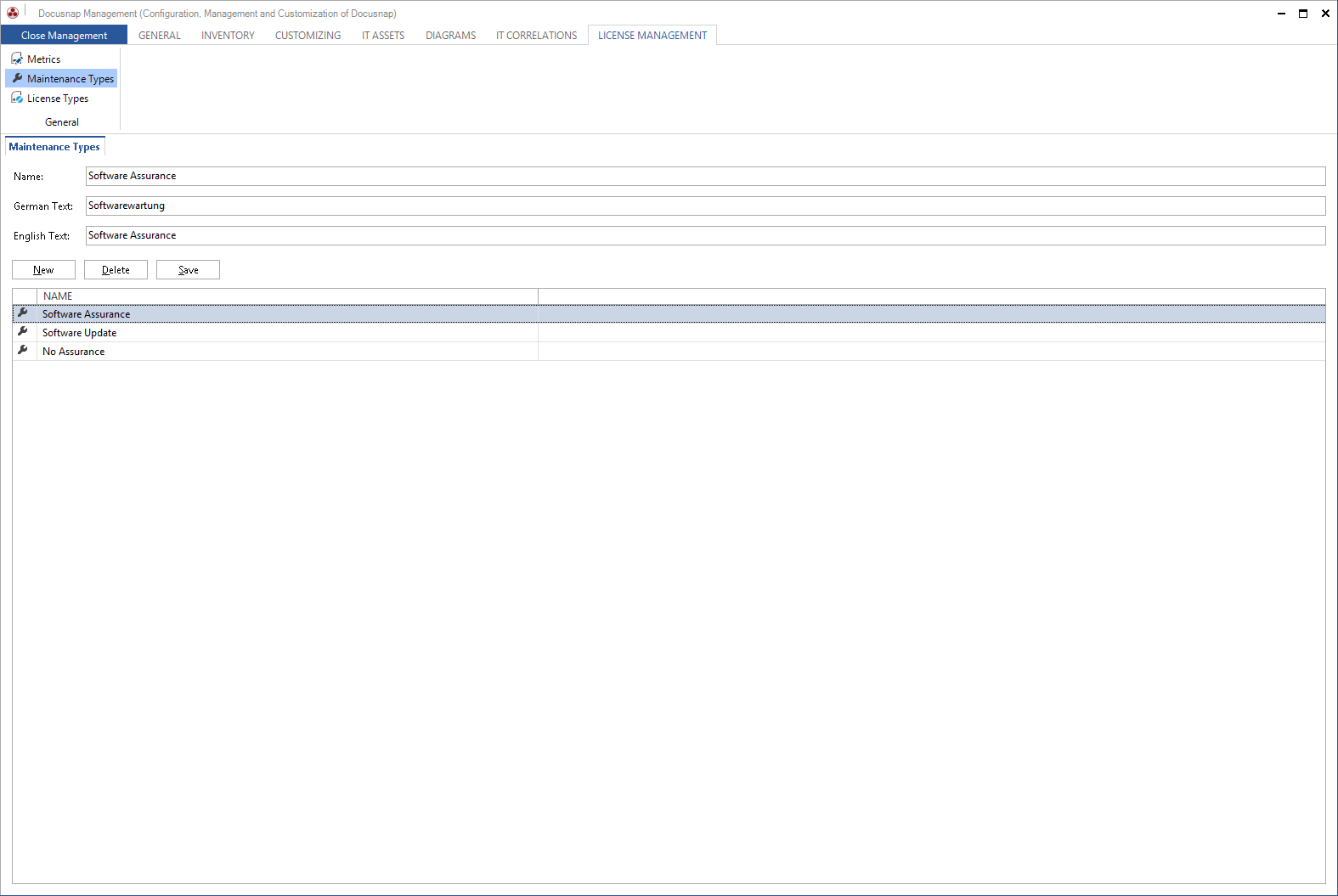The height and width of the screenshot is (896, 1338).
Task: Switch to the INVENTORY tab
Action: 228,36
